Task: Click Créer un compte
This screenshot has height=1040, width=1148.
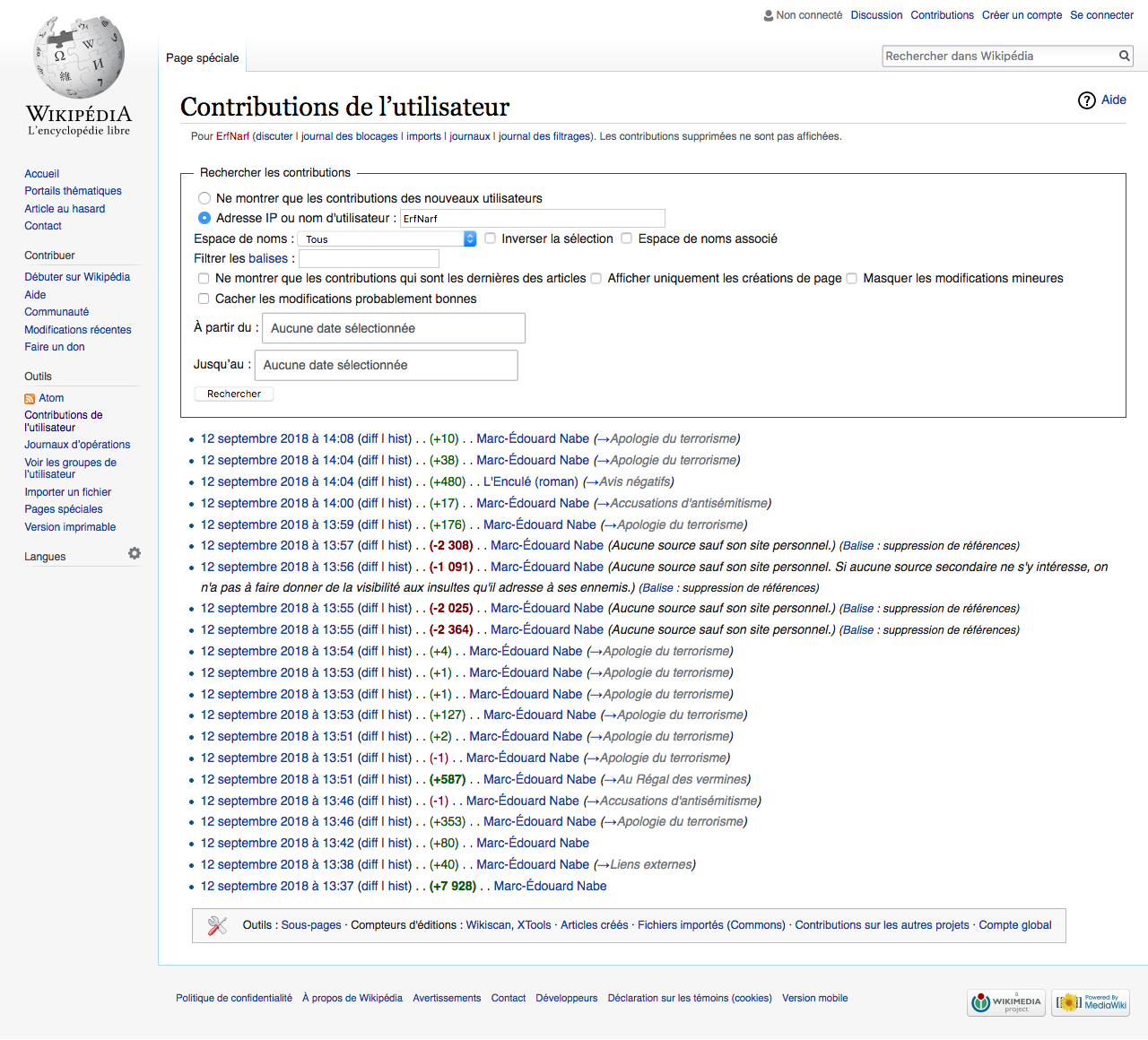Action: point(1022,15)
